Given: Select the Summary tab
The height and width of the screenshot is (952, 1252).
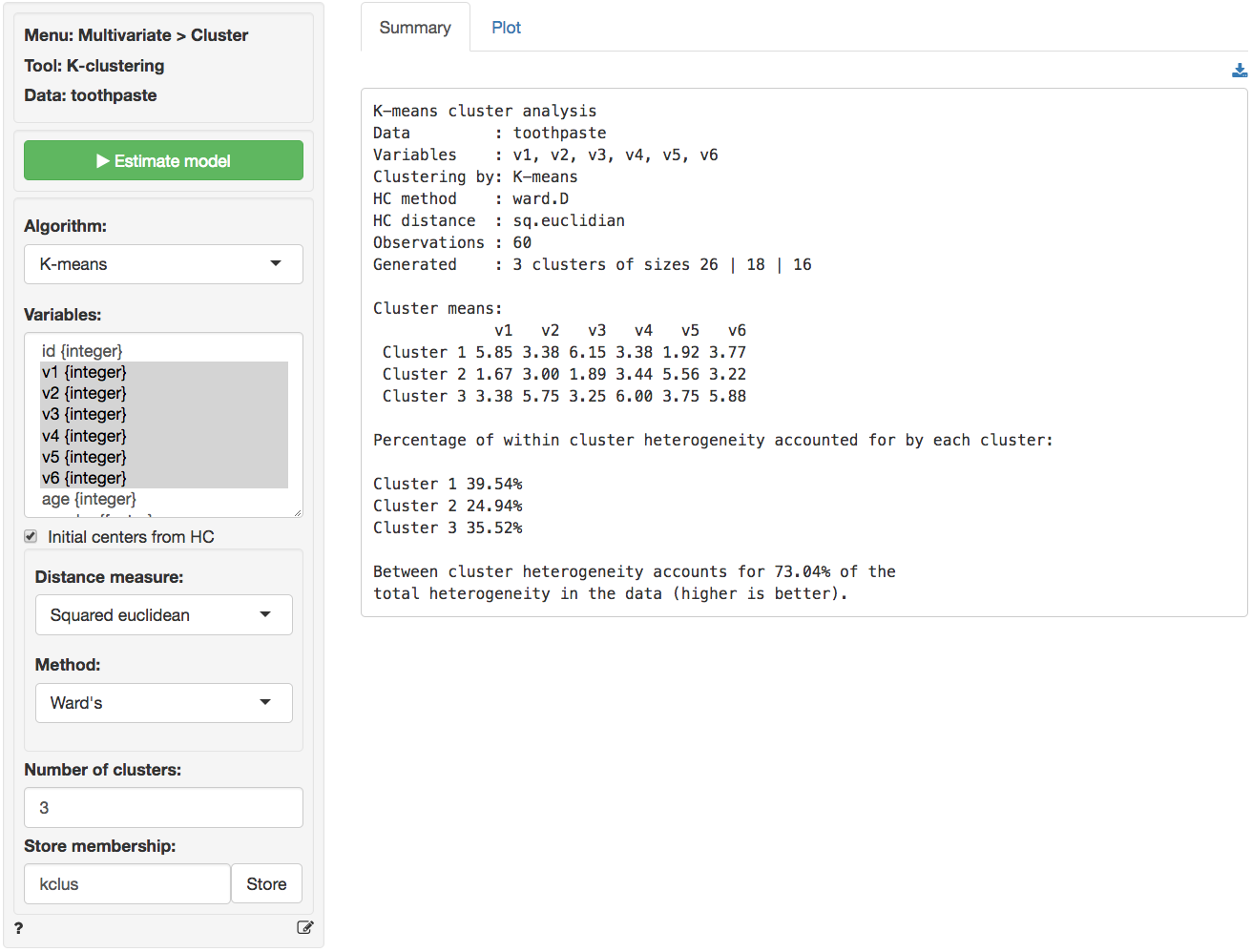Looking at the screenshot, I should 414,28.
